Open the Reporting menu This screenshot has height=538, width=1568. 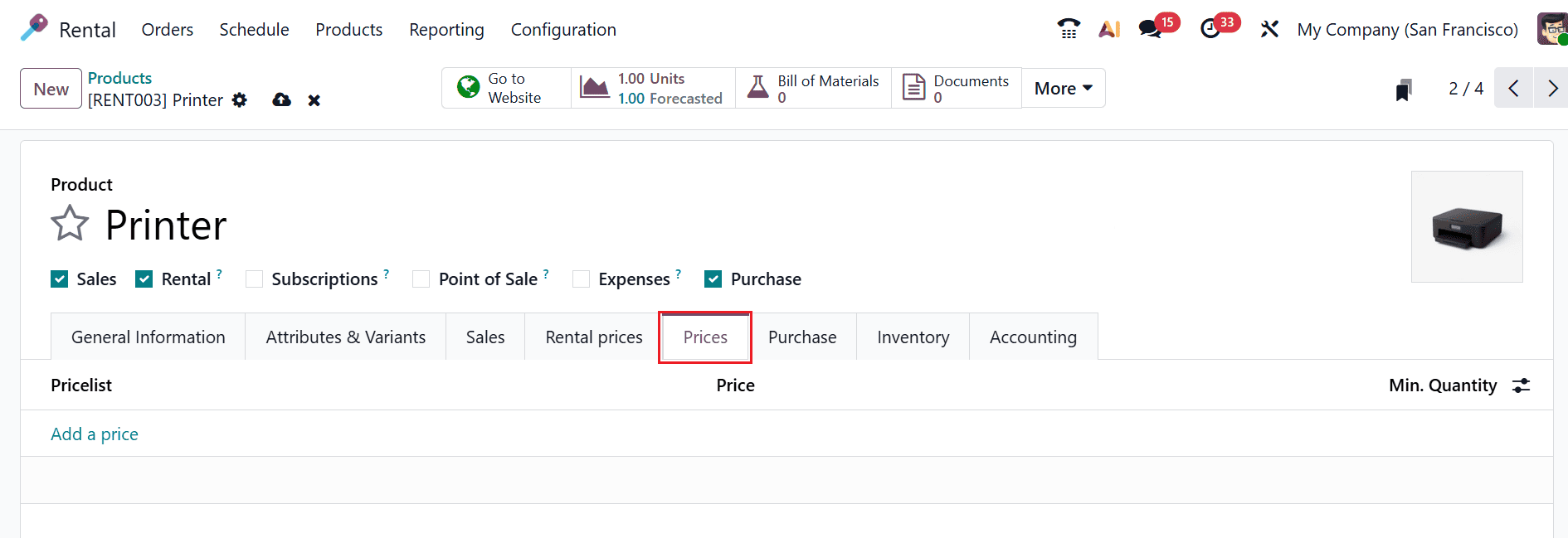pyautogui.click(x=446, y=30)
